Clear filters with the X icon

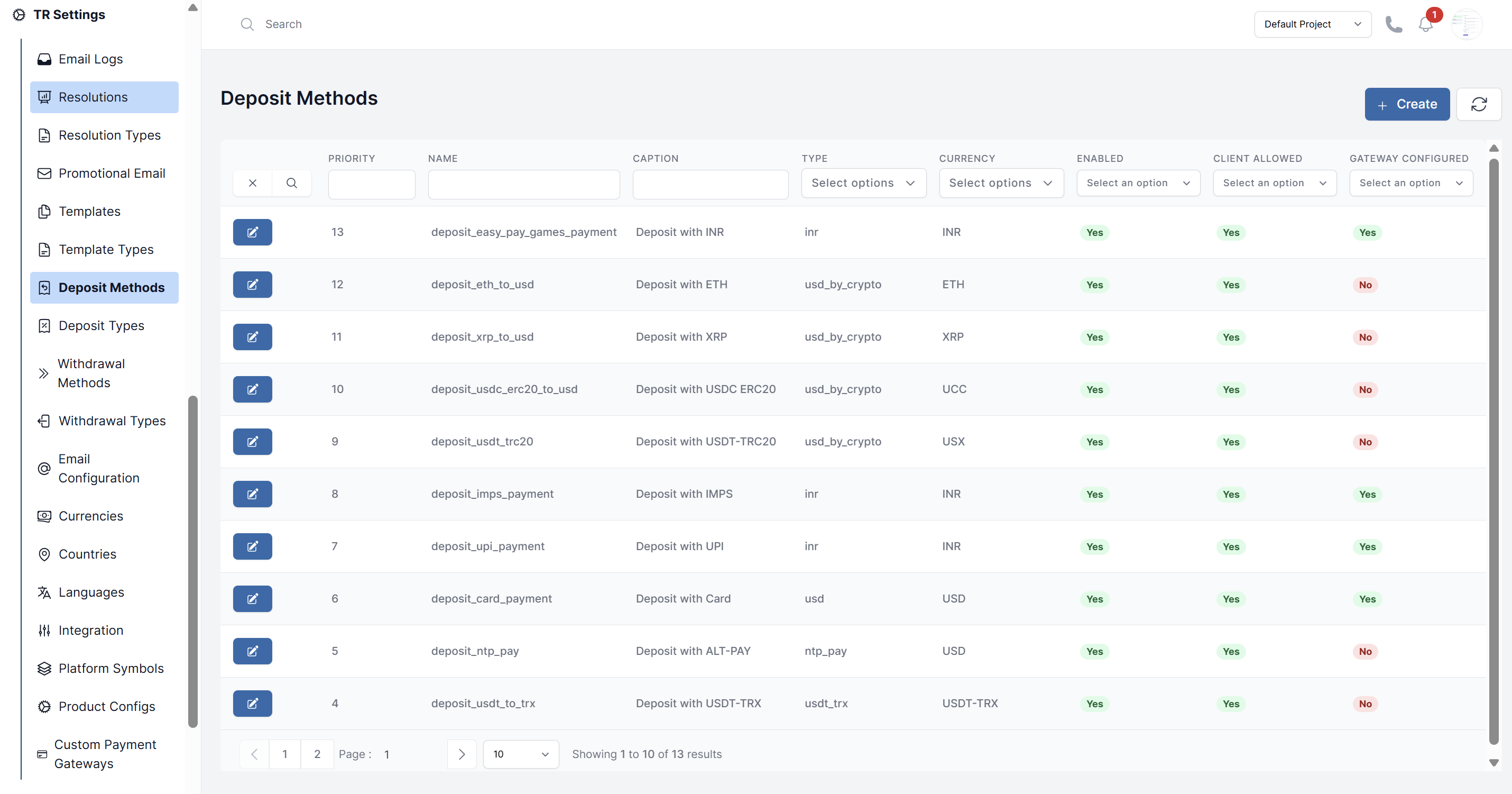pos(252,182)
